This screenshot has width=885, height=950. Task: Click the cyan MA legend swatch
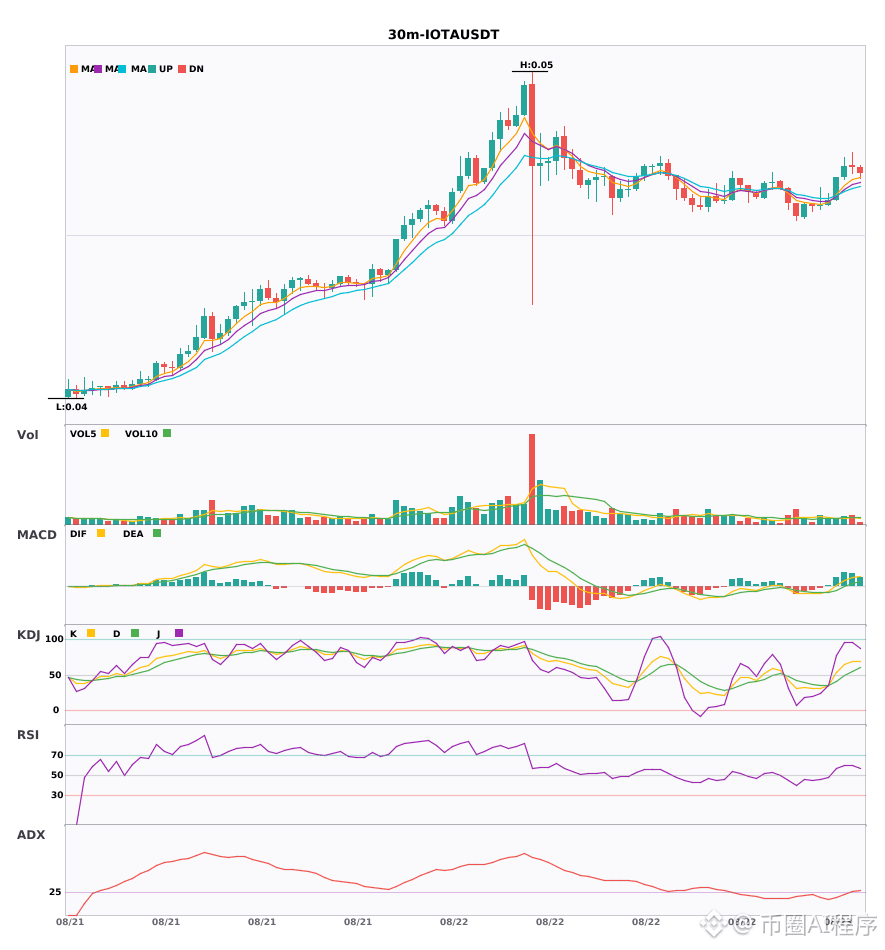[122, 69]
